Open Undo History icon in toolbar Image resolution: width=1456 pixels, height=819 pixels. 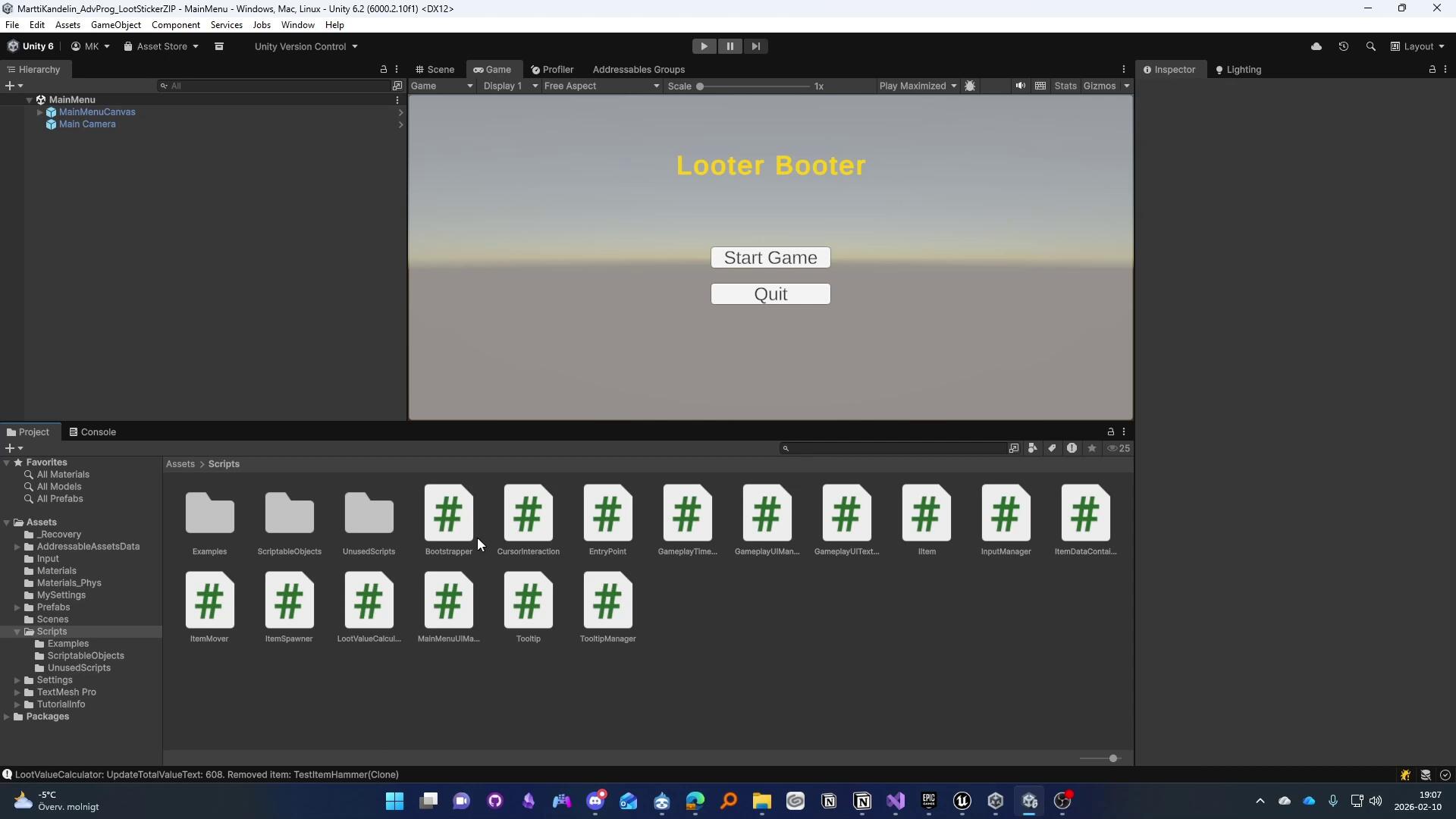tap(1343, 46)
